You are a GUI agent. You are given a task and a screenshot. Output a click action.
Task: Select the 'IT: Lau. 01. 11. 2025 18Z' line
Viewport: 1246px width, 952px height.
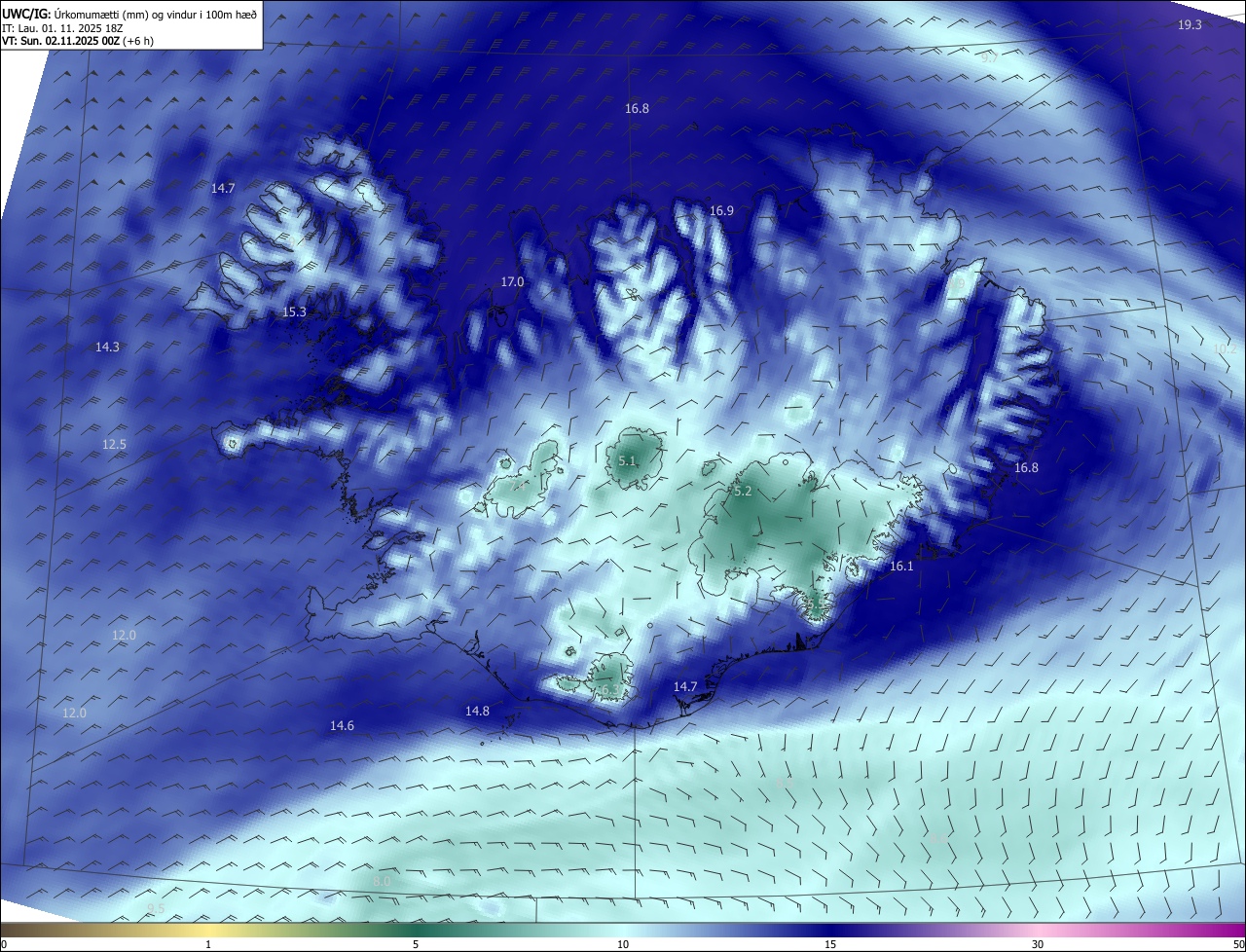tap(62, 28)
